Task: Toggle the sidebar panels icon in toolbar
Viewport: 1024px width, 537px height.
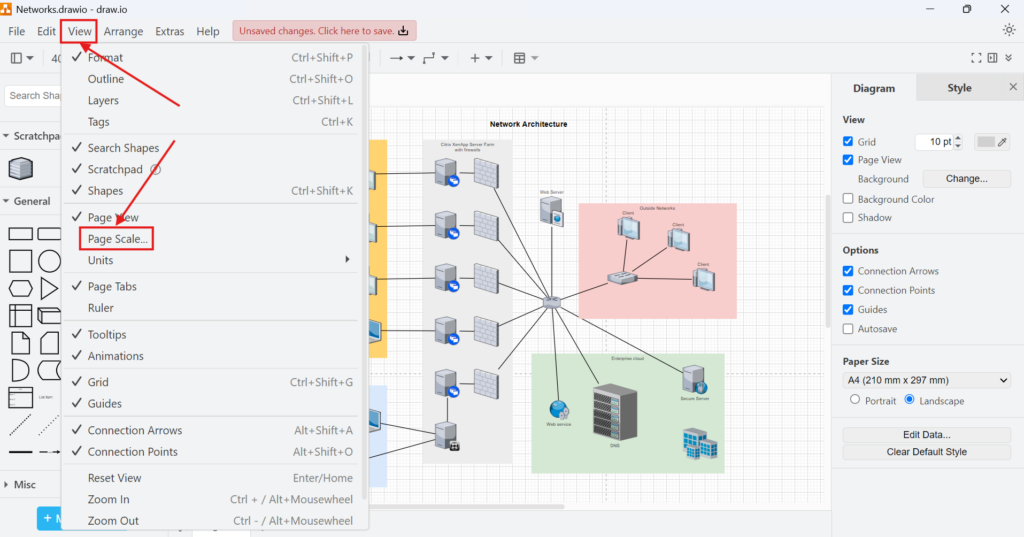Action: pos(16,58)
